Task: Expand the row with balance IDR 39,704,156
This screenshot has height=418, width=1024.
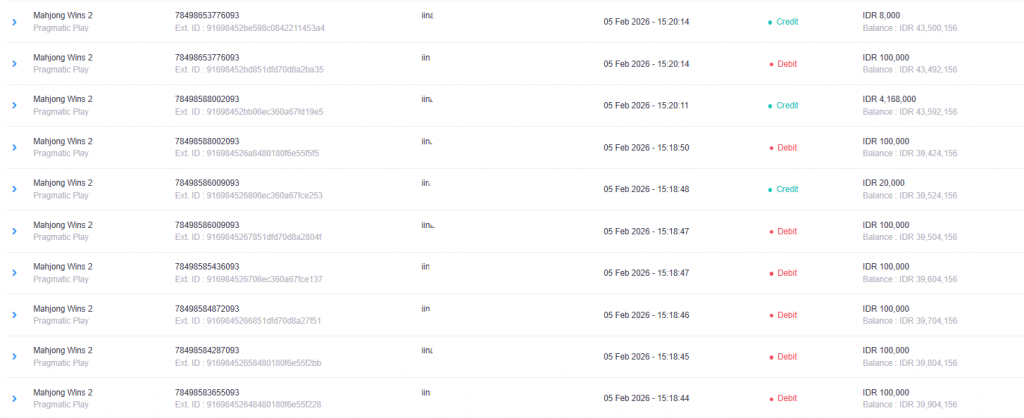Action: [x=14, y=315]
